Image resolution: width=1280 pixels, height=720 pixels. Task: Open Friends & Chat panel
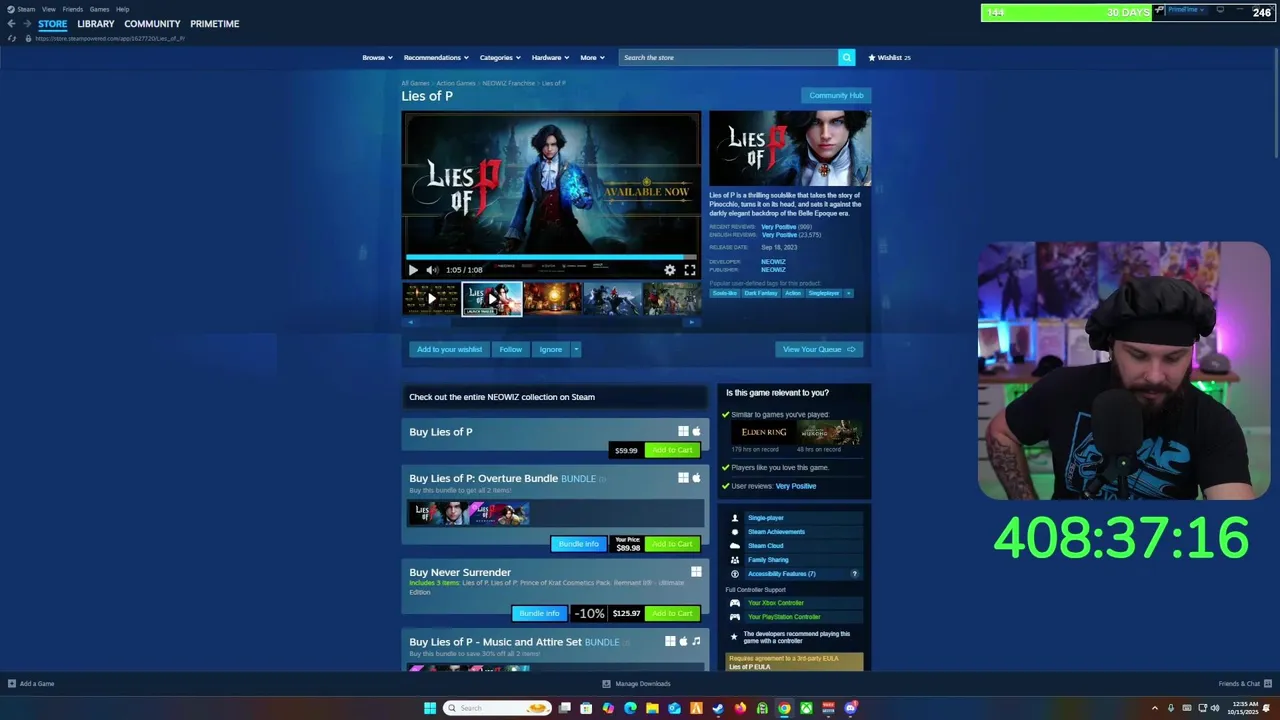tap(1244, 684)
